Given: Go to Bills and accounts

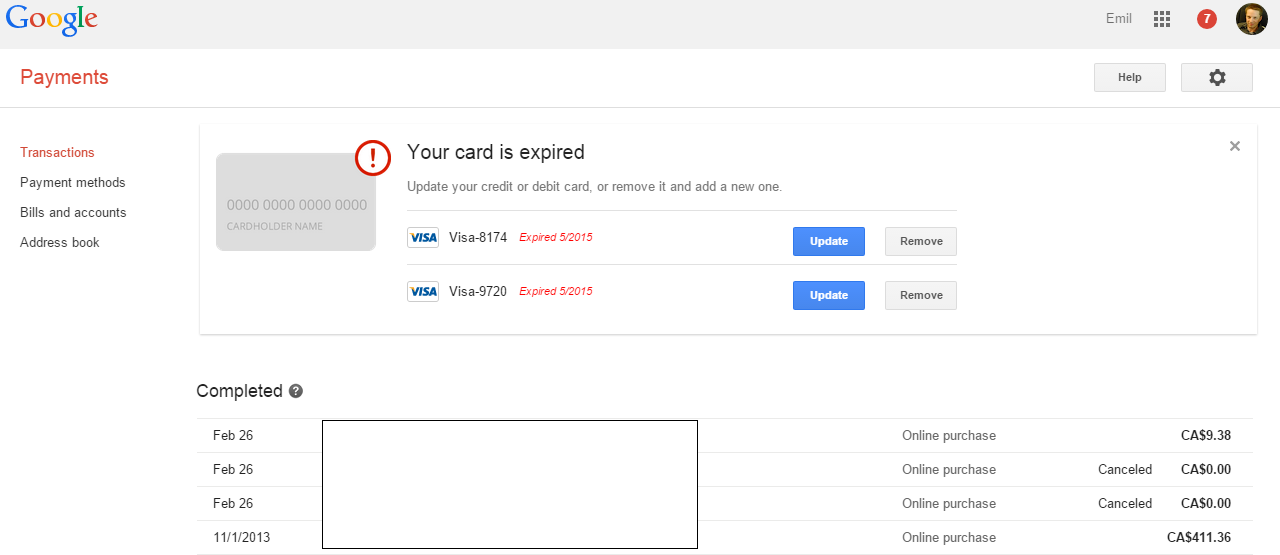Looking at the screenshot, I should [x=73, y=213].
